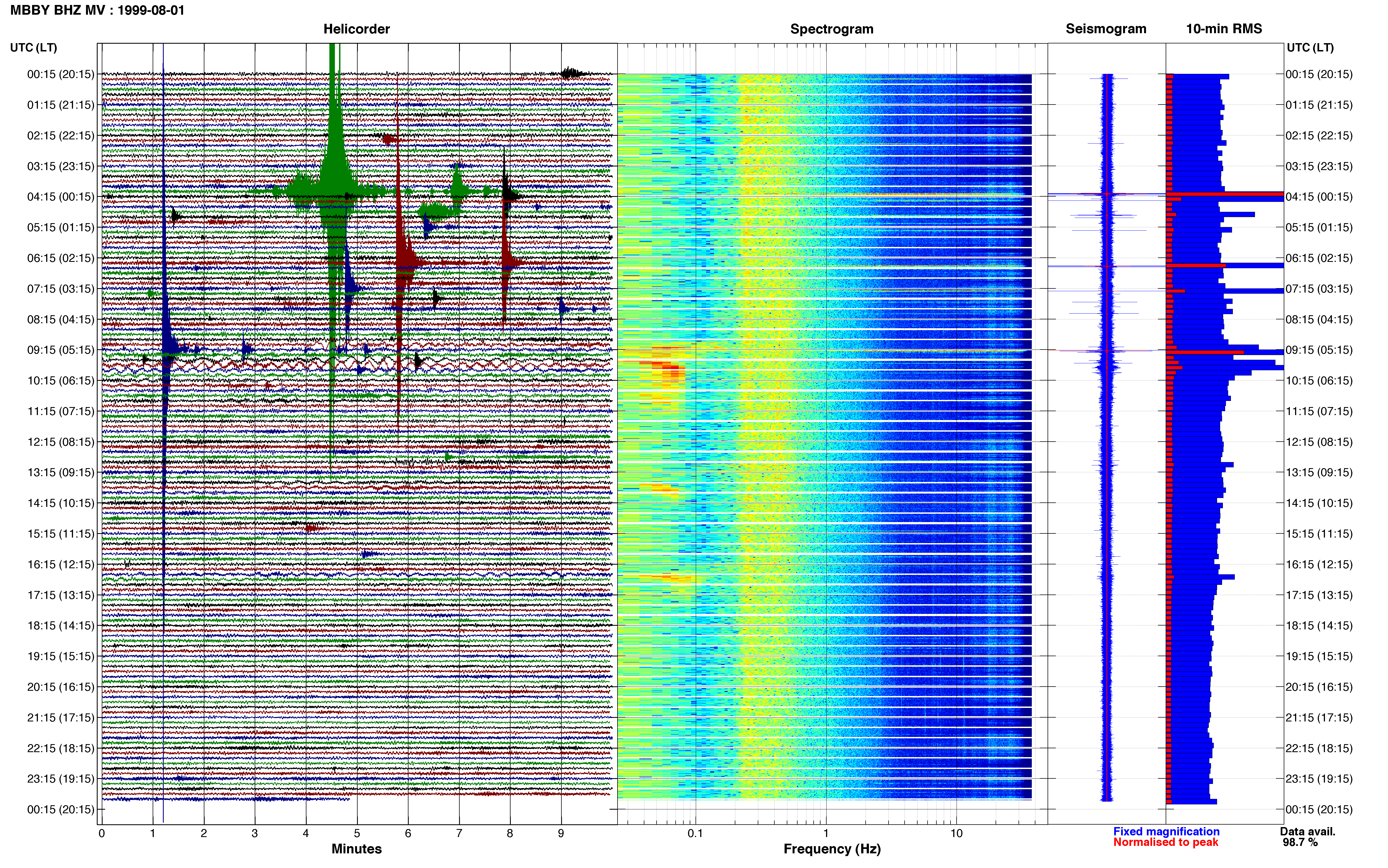The height and width of the screenshot is (868, 1388).
Task: Click the '9' tick on the Minutes axis
Action: point(561,833)
